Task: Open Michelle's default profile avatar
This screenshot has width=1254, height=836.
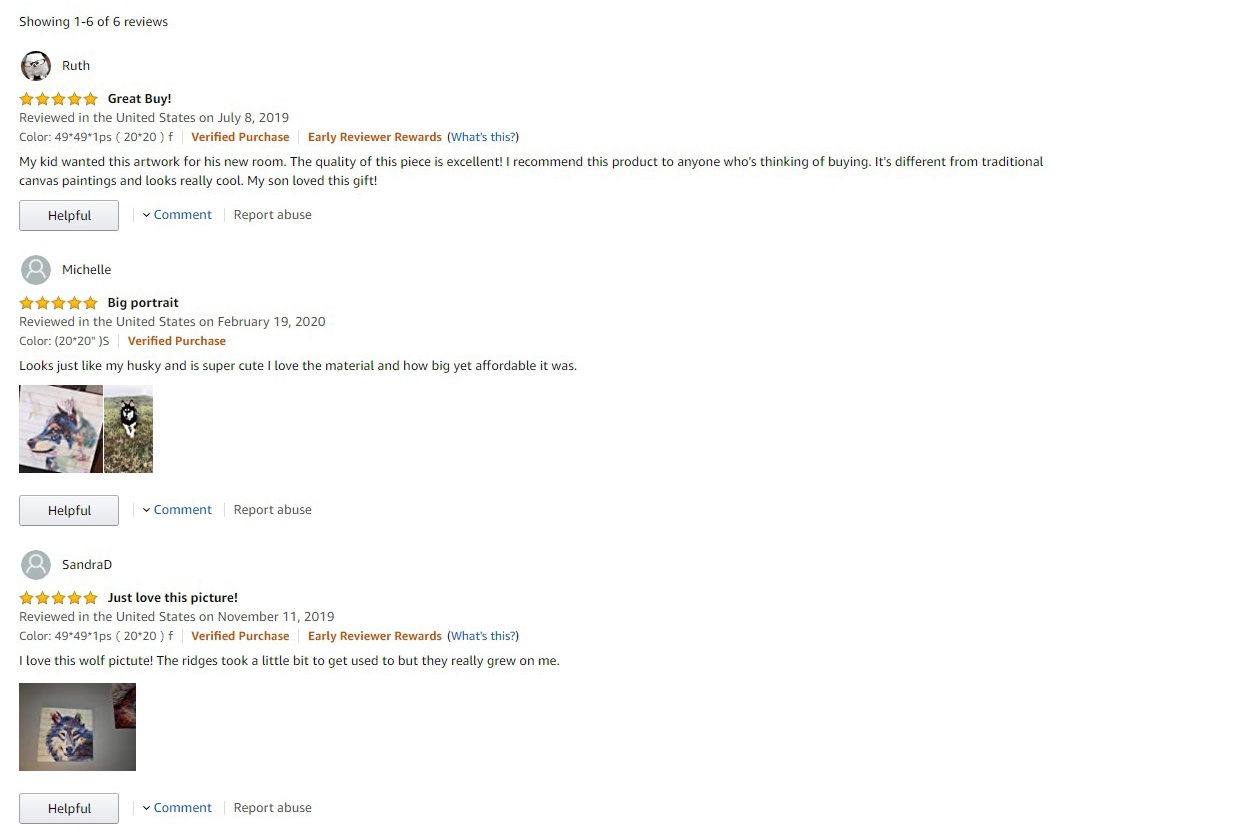Action: pyautogui.click(x=36, y=270)
